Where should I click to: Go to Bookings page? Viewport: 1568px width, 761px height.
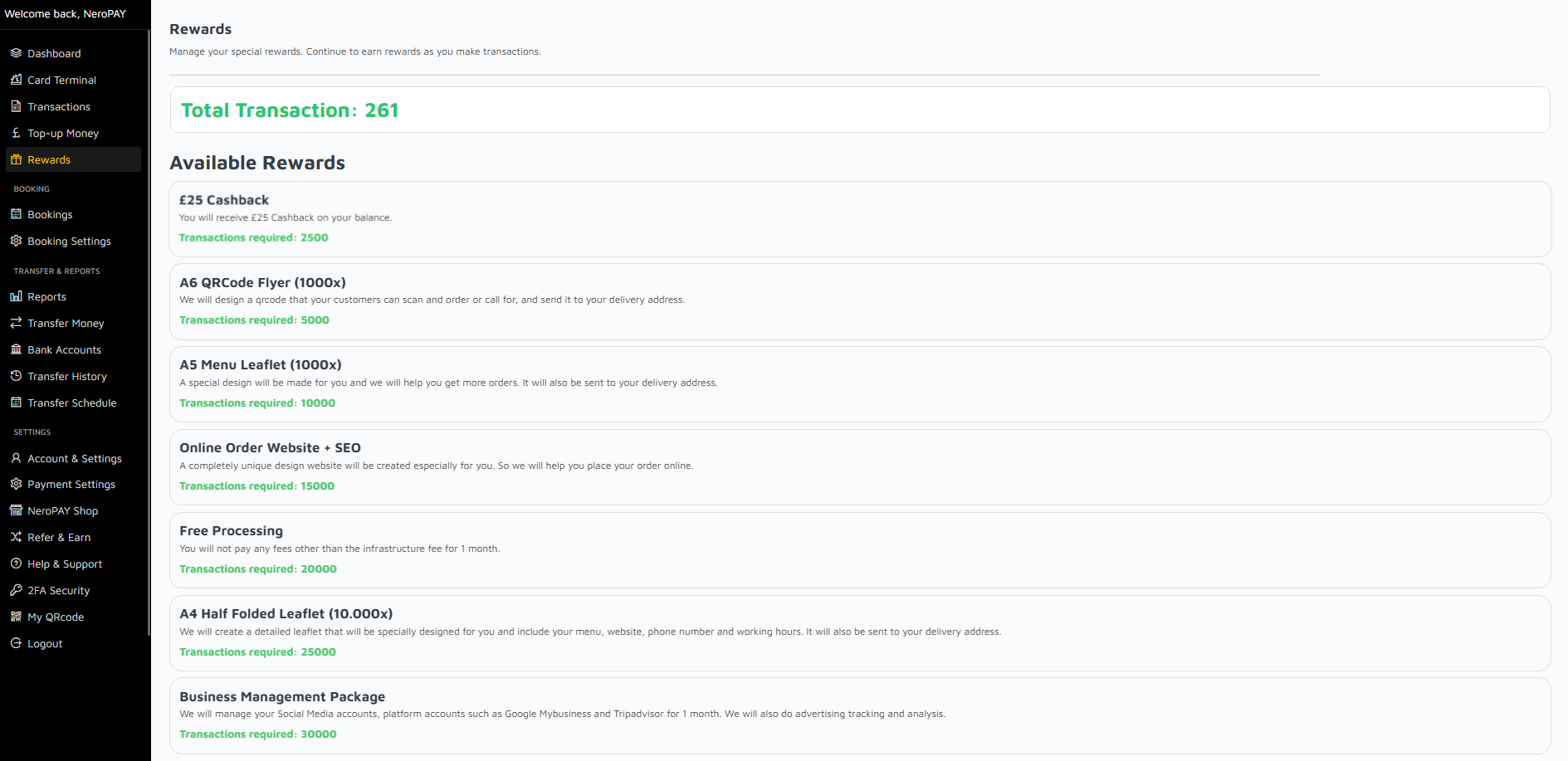(x=50, y=214)
